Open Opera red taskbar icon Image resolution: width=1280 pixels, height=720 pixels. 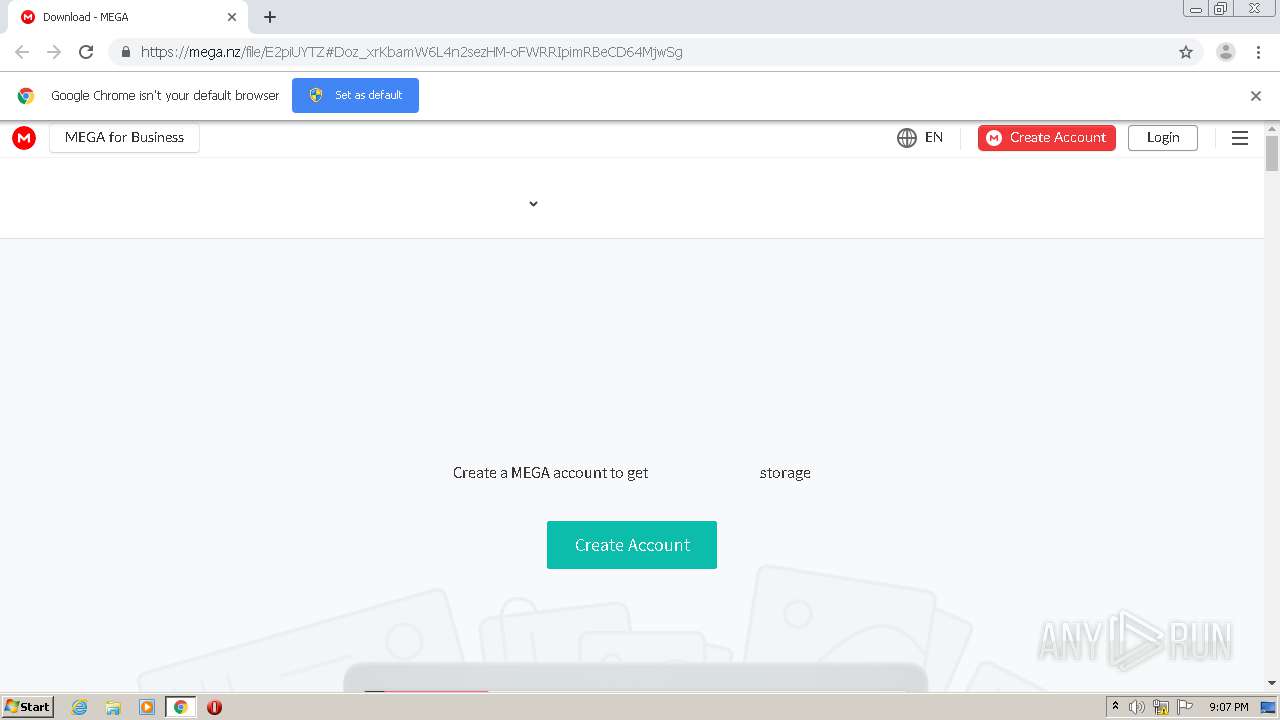[214, 707]
